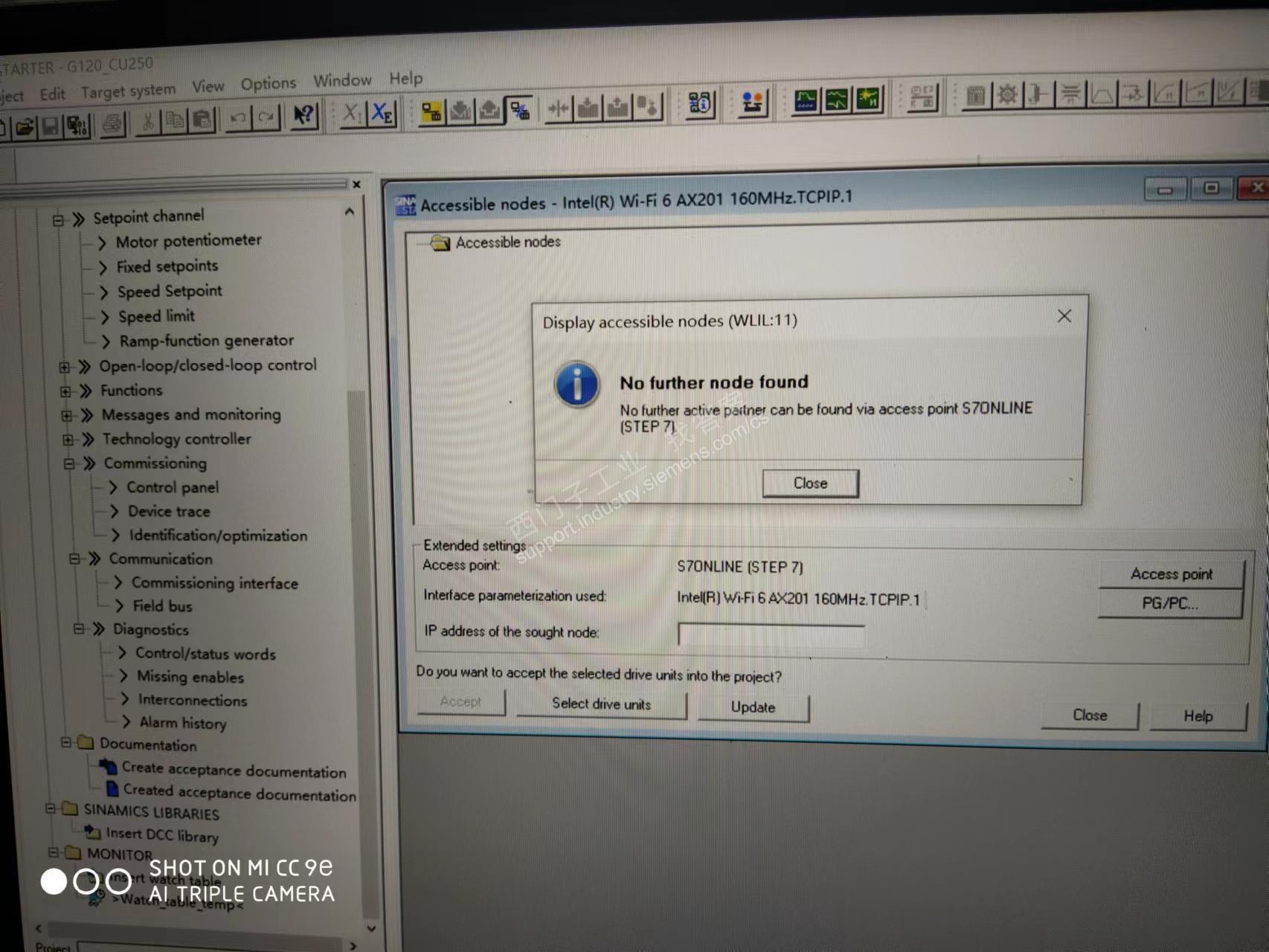Click the Copy toolbar icon
Image resolution: width=1269 pixels, height=952 pixels.
[x=176, y=120]
